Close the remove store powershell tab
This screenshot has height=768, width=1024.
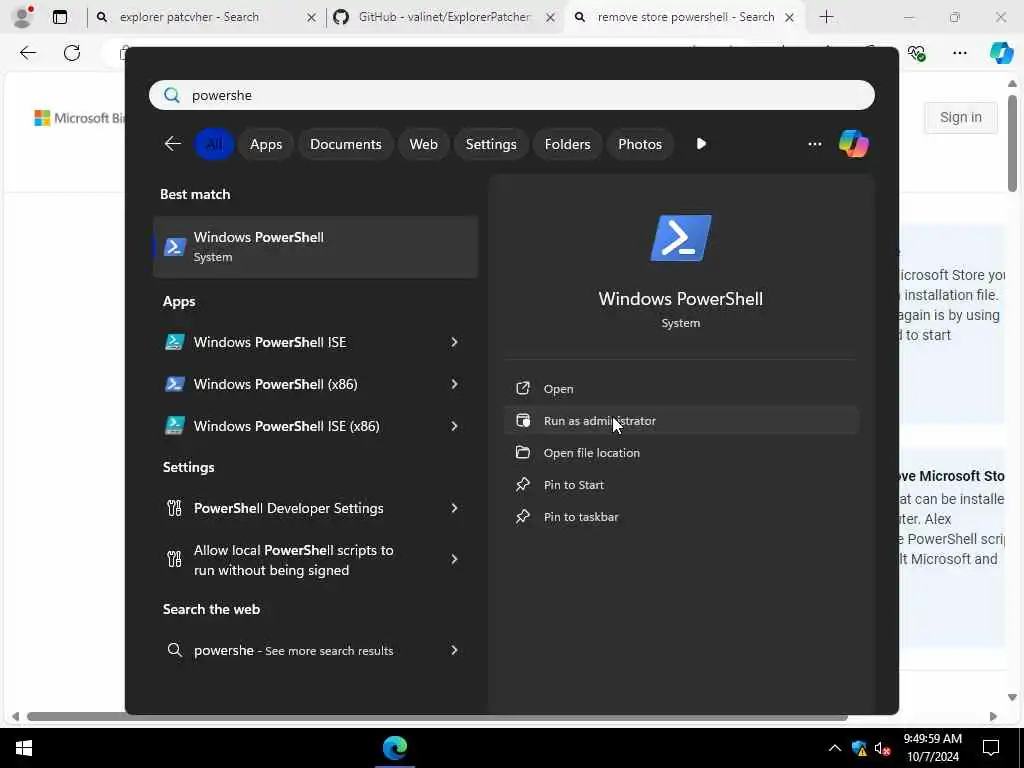coord(790,18)
